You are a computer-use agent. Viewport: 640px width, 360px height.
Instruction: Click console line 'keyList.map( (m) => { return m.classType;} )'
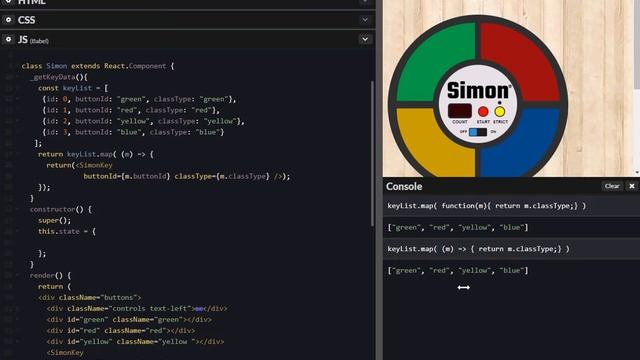[478, 249]
